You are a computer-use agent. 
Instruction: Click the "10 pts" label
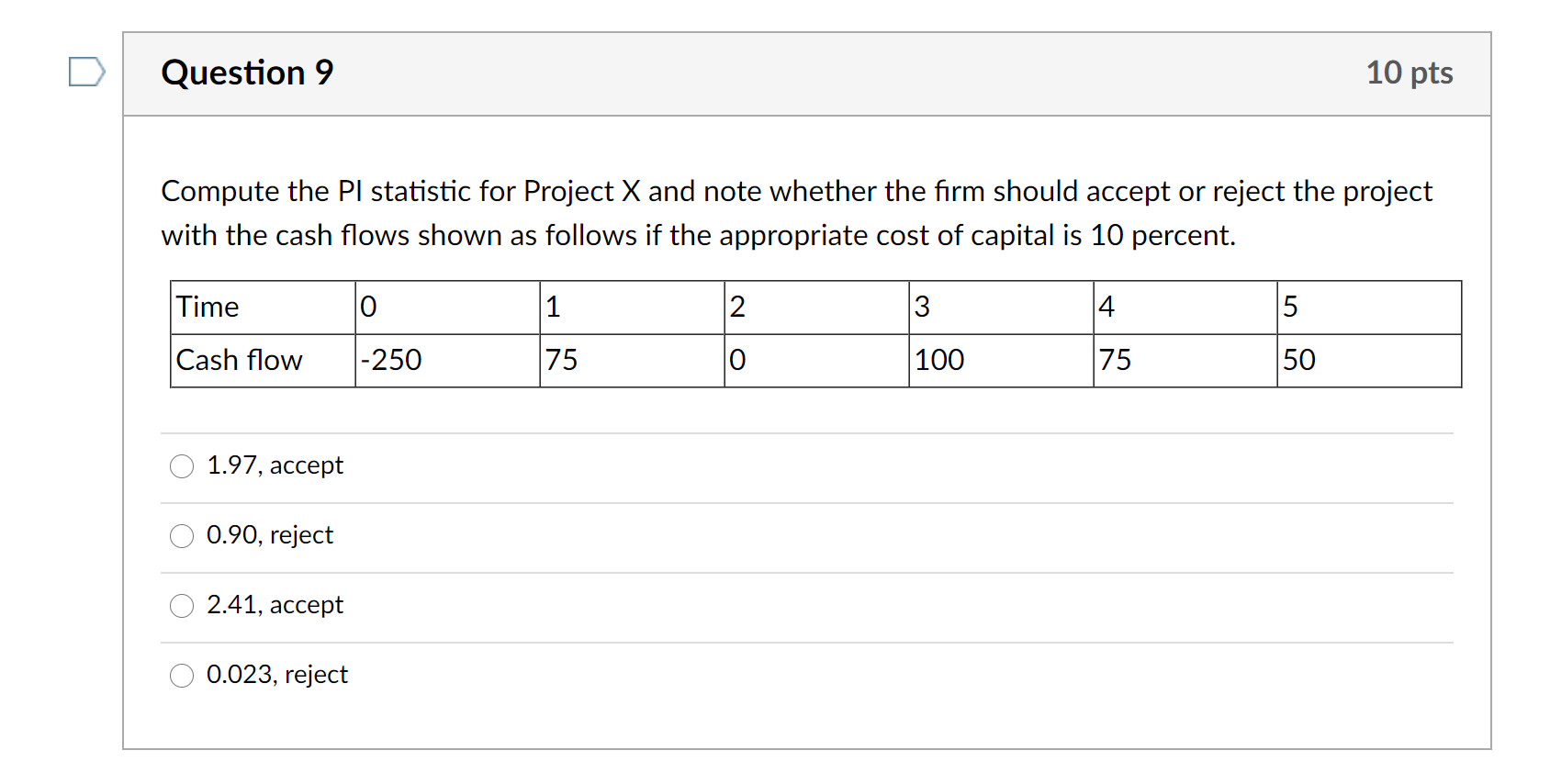1409,73
